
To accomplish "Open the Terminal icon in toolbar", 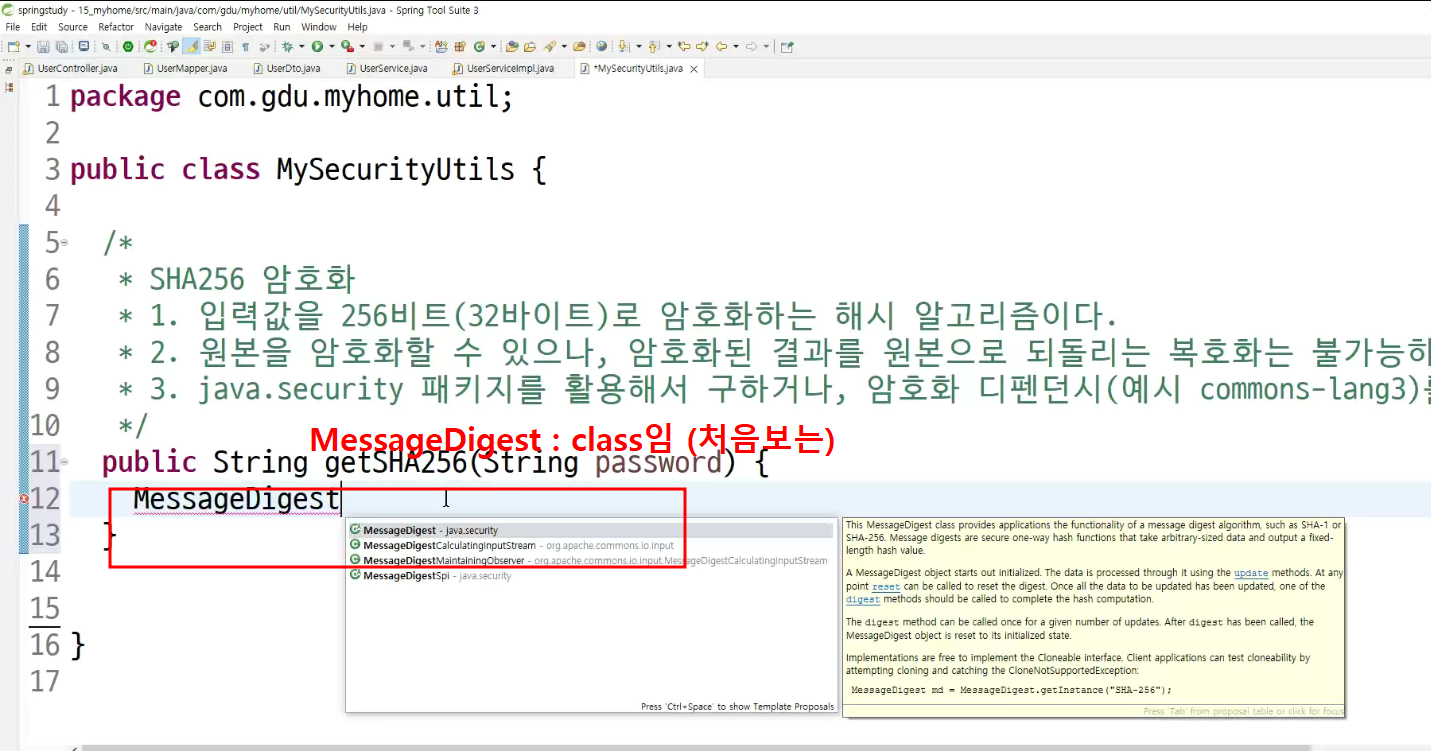I will pyautogui.click(x=83, y=46).
